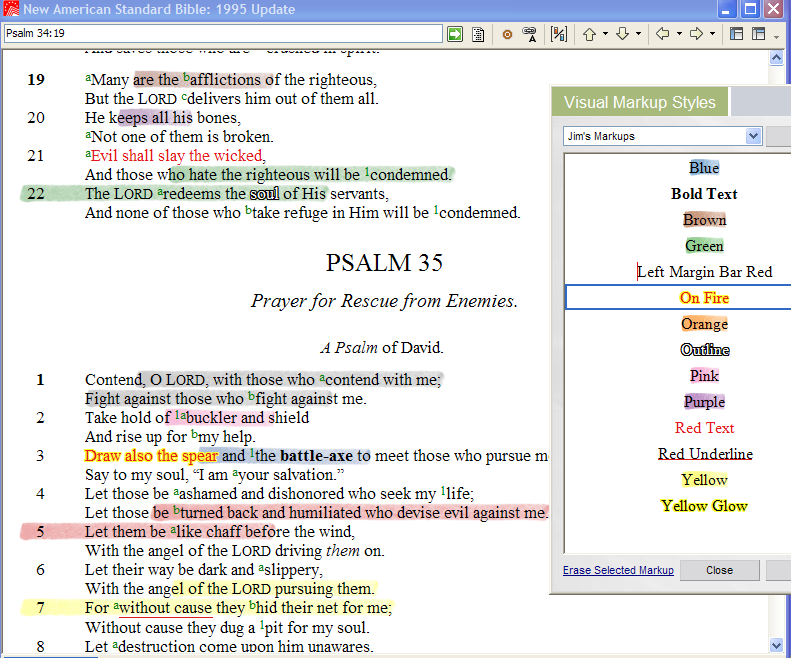The height and width of the screenshot is (658, 791).
Task: Click the scrollbar down arrow of text pane
Action: click(x=776, y=644)
